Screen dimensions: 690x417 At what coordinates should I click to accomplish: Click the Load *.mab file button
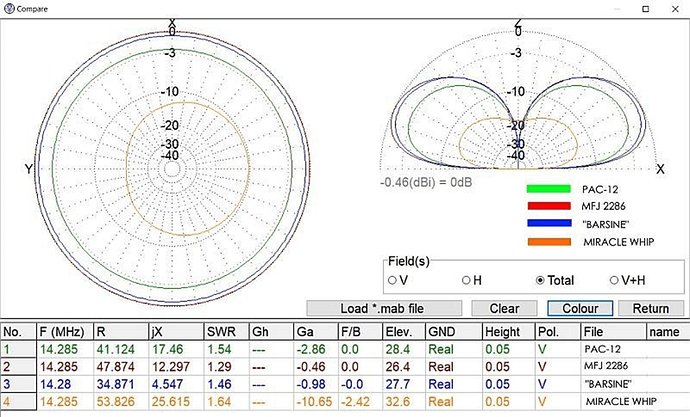tap(384, 308)
